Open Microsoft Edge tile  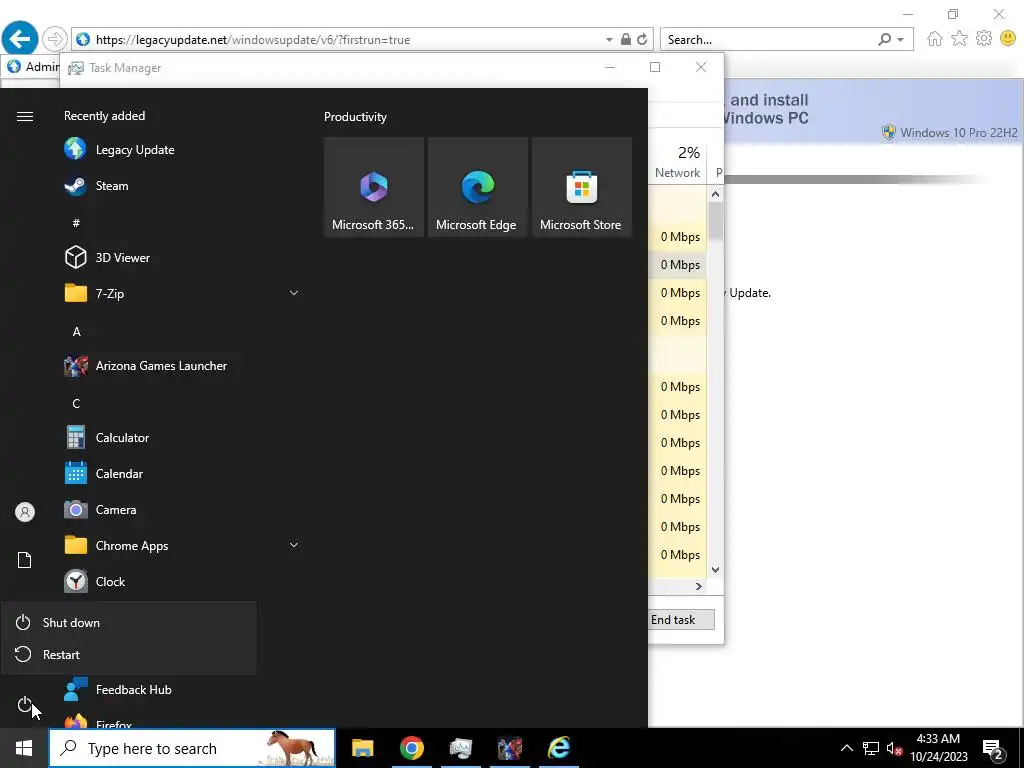point(477,187)
